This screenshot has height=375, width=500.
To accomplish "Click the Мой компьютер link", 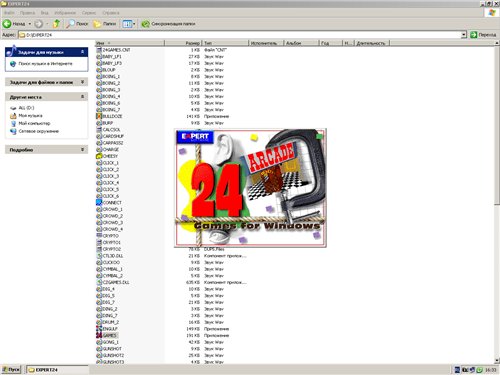I will 34,123.
